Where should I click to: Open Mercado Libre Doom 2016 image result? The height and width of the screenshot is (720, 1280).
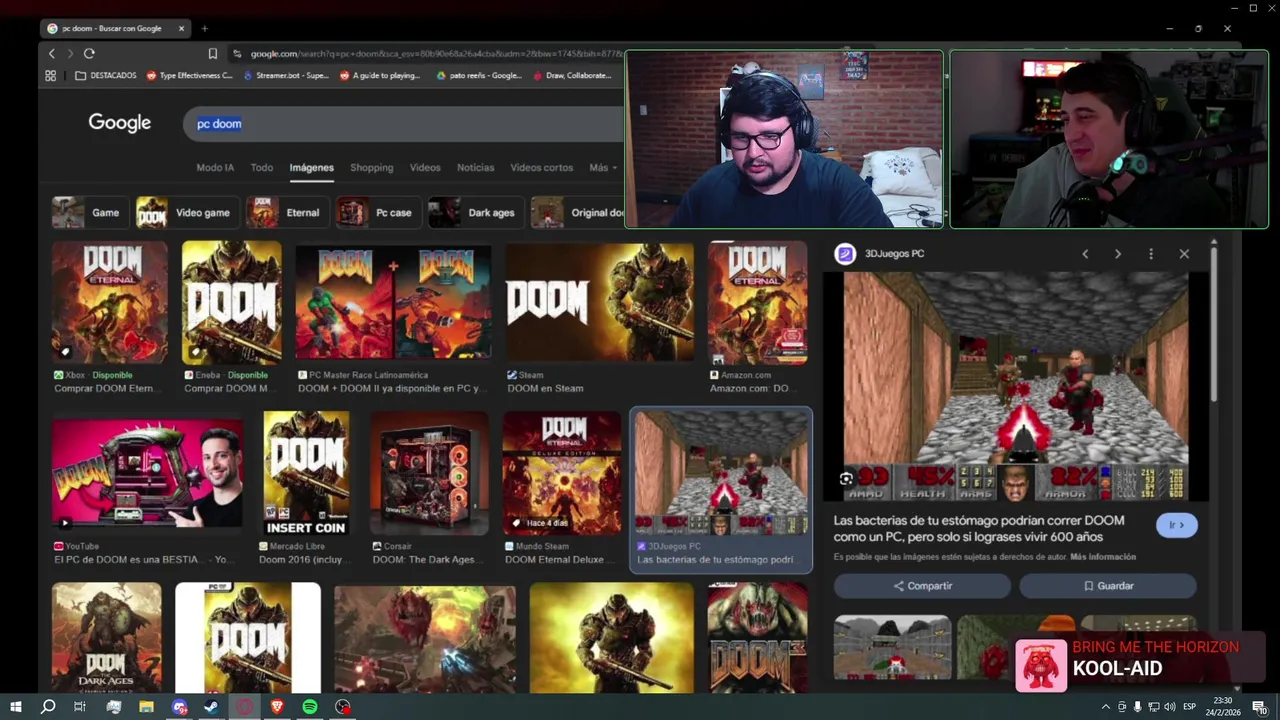(306, 473)
